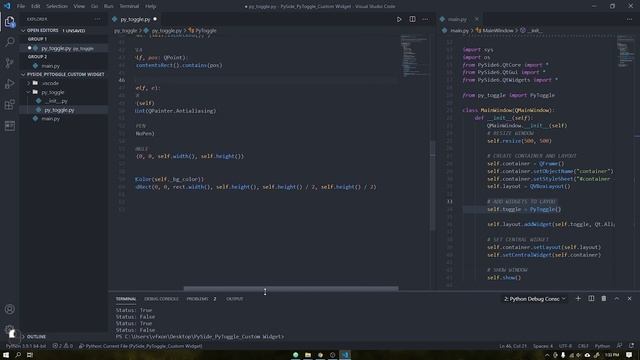This screenshot has width=640, height=360.
Task: Change encoding via UTF-8 status item
Action: (x=565, y=346)
